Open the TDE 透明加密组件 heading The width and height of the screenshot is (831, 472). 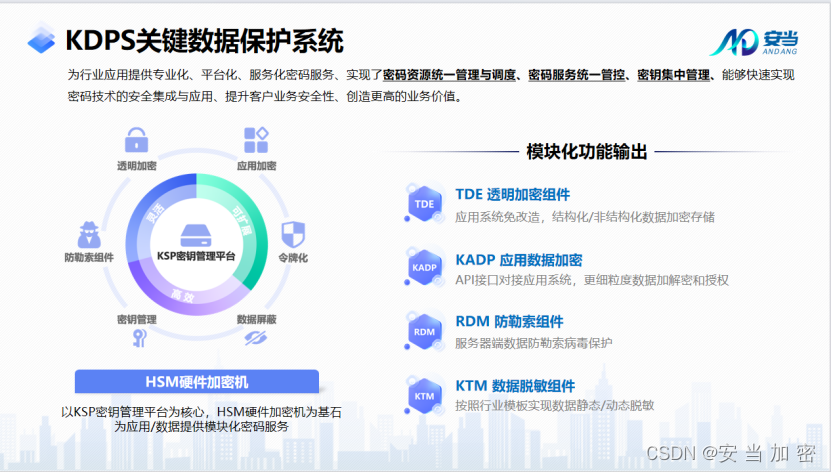pyautogui.click(x=512, y=194)
